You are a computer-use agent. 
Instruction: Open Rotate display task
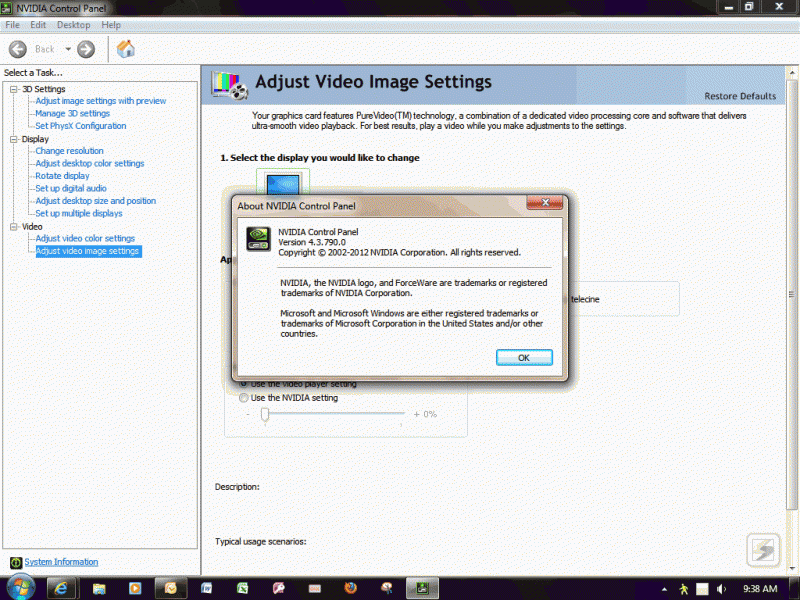pyautogui.click(x=62, y=176)
